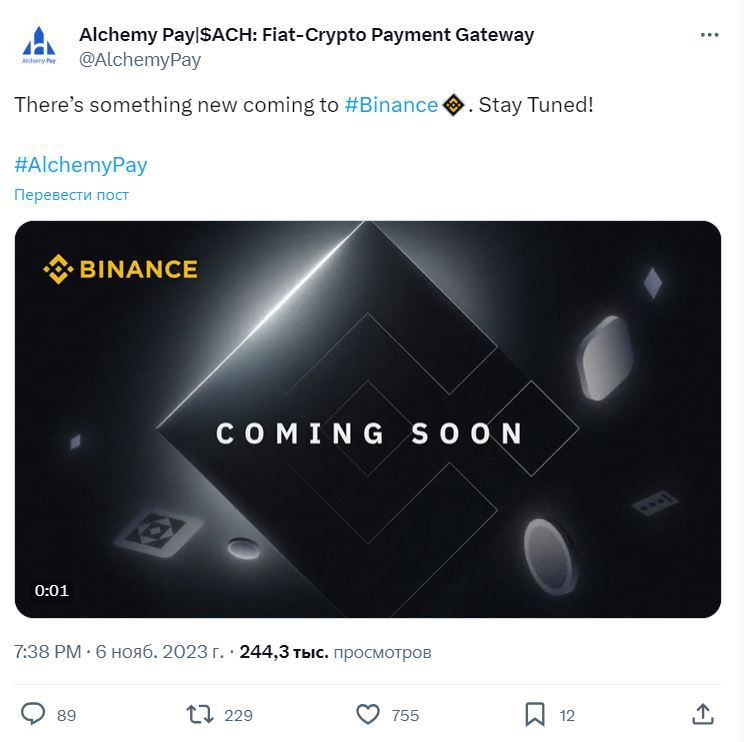Click the 229 reposts count

[238, 715]
